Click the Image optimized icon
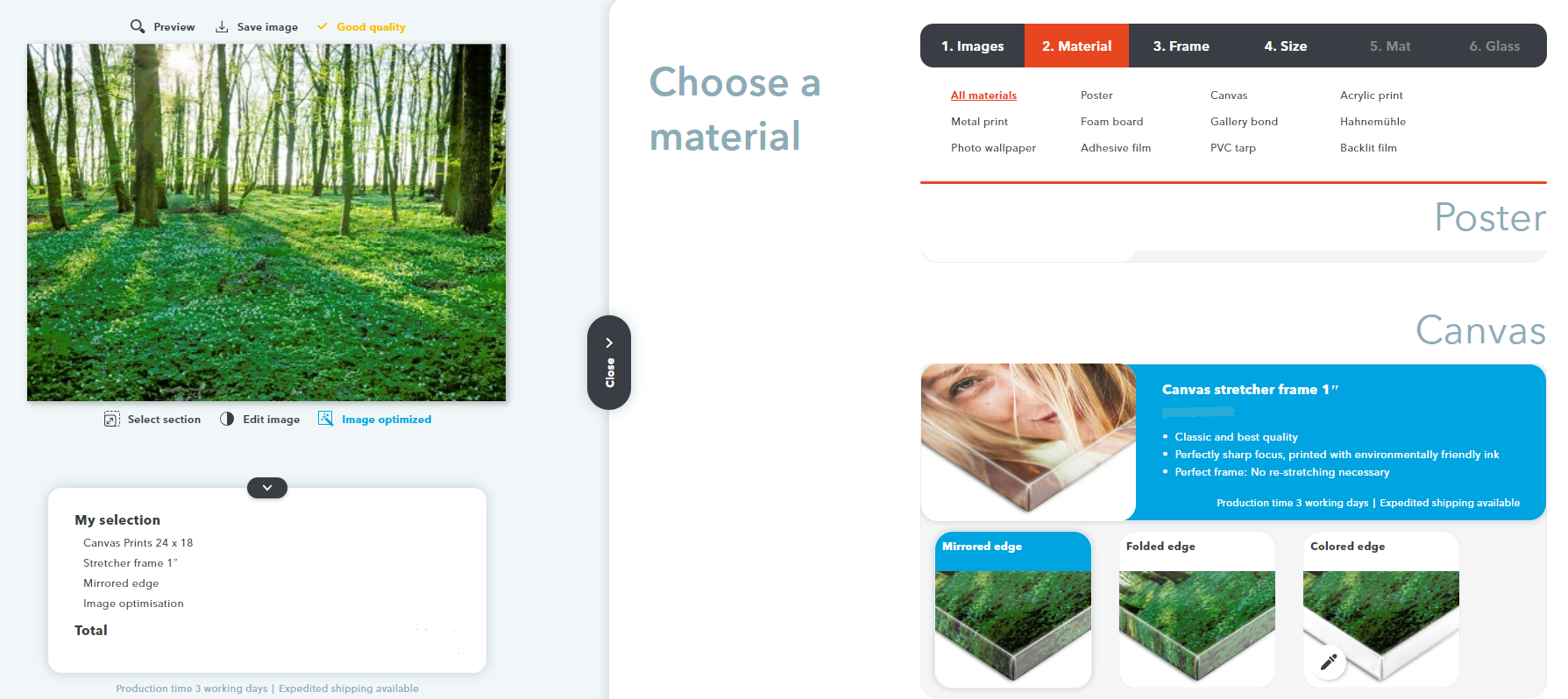 [x=325, y=419]
